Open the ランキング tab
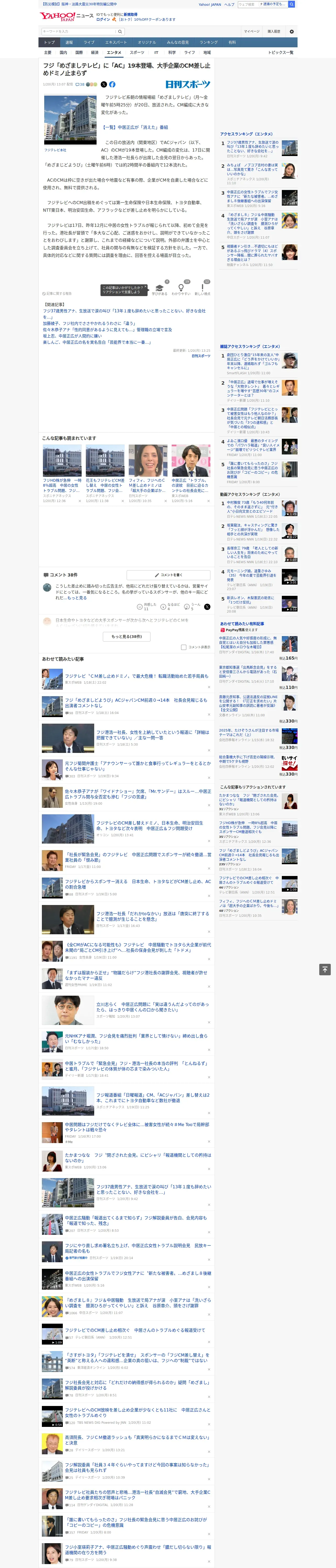Image resolution: width=336 pixels, height=1568 pixels. pyautogui.click(x=209, y=43)
